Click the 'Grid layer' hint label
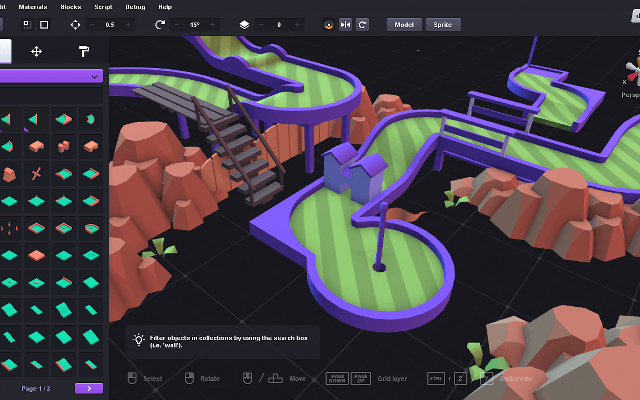This screenshot has height=400, width=640. [392, 378]
